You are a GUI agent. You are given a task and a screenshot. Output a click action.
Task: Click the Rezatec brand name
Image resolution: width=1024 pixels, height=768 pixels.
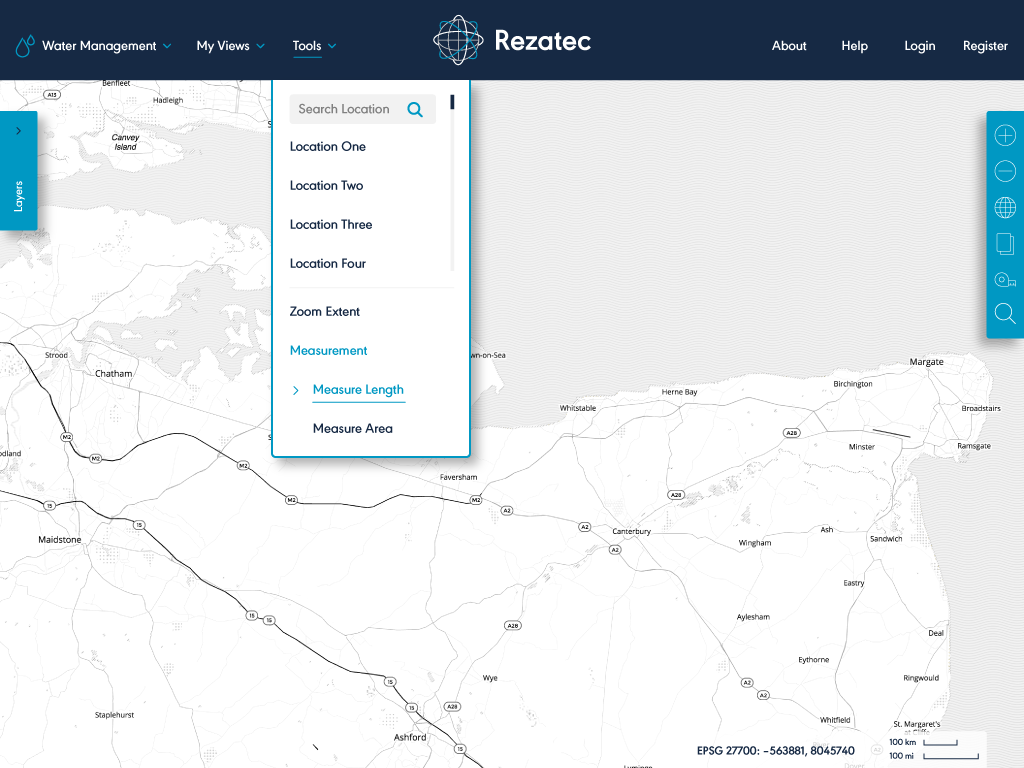pyautogui.click(x=542, y=40)
